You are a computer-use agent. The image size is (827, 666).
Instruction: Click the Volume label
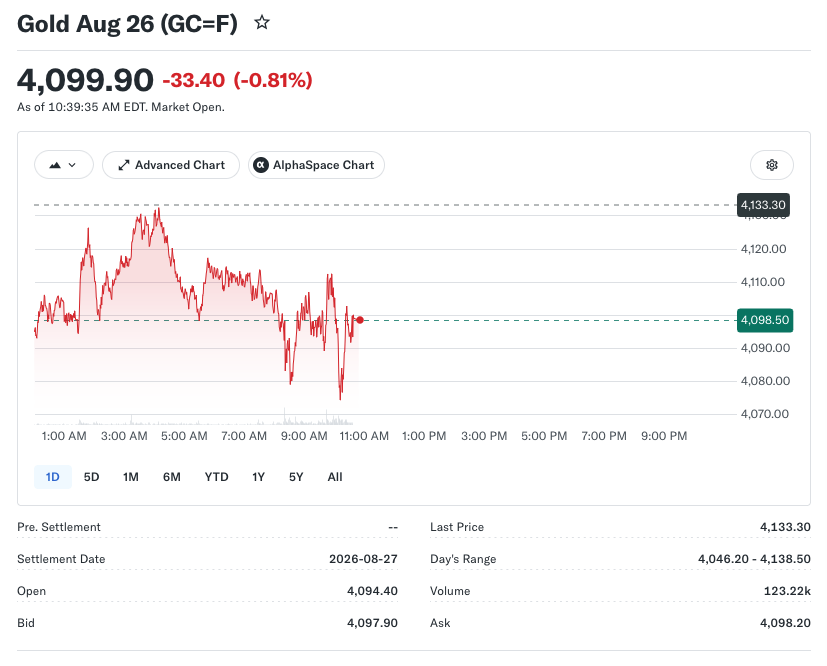point(450,591)
